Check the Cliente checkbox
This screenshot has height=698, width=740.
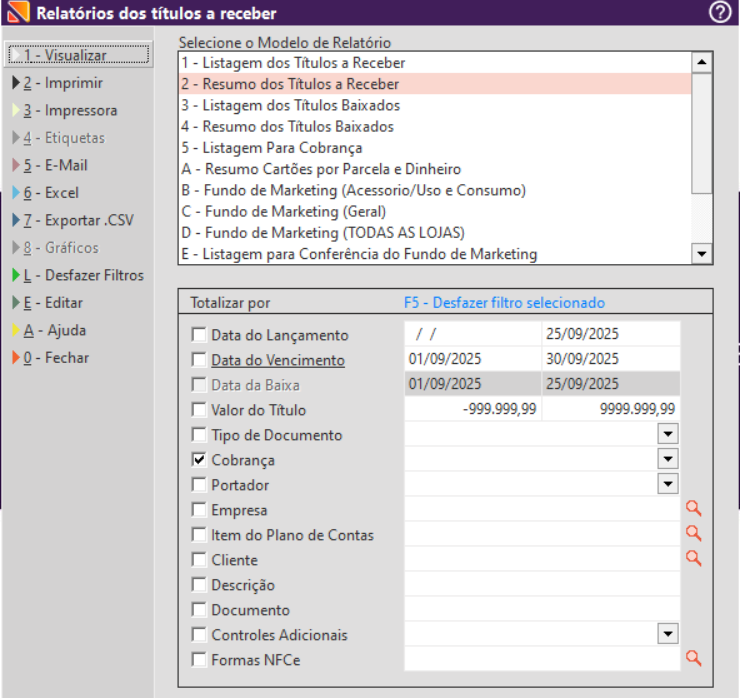click(199, 560)
